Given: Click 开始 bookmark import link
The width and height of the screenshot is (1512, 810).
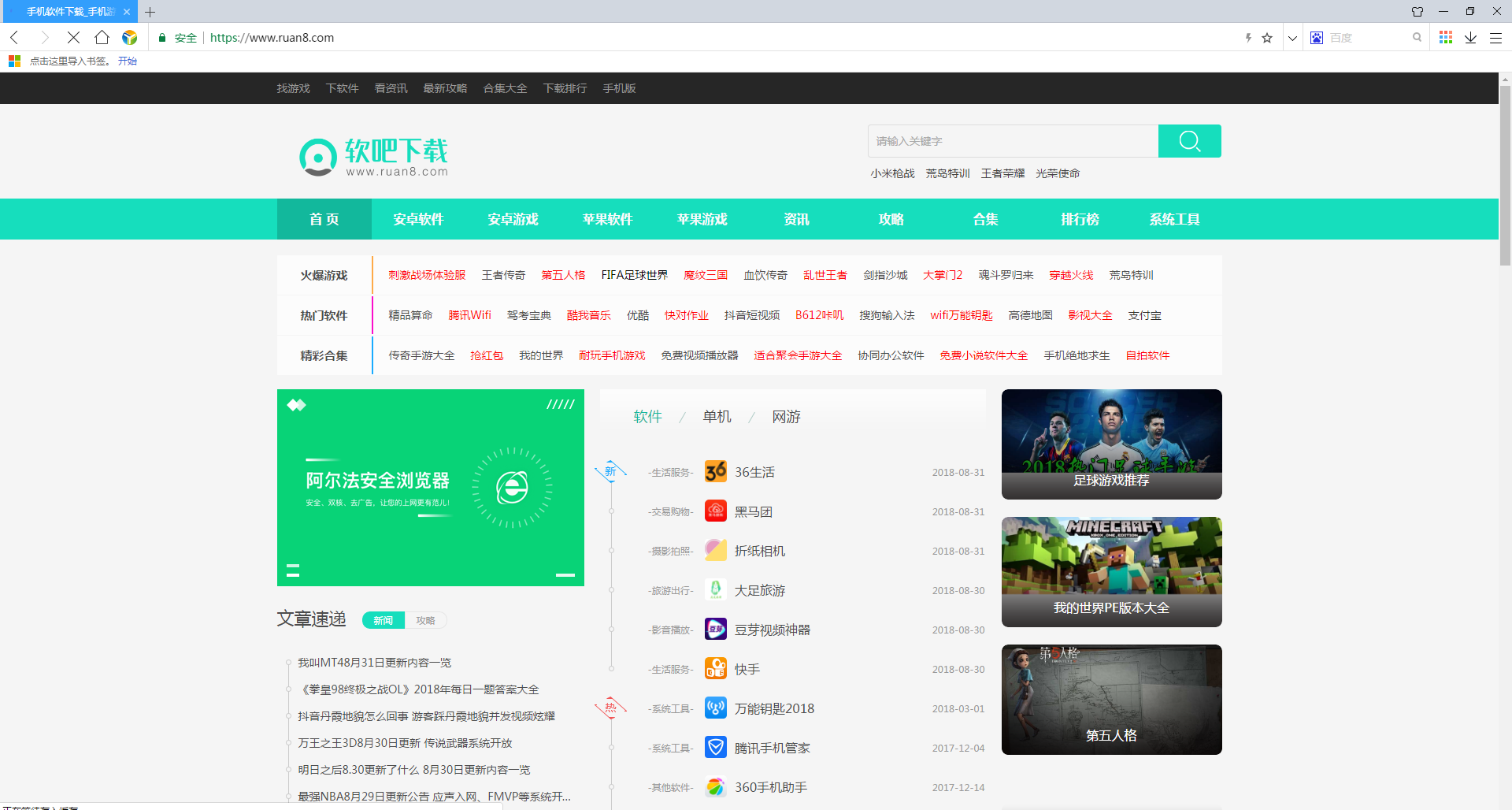Looking at the screenshot, I should click(x=128, y=61).
